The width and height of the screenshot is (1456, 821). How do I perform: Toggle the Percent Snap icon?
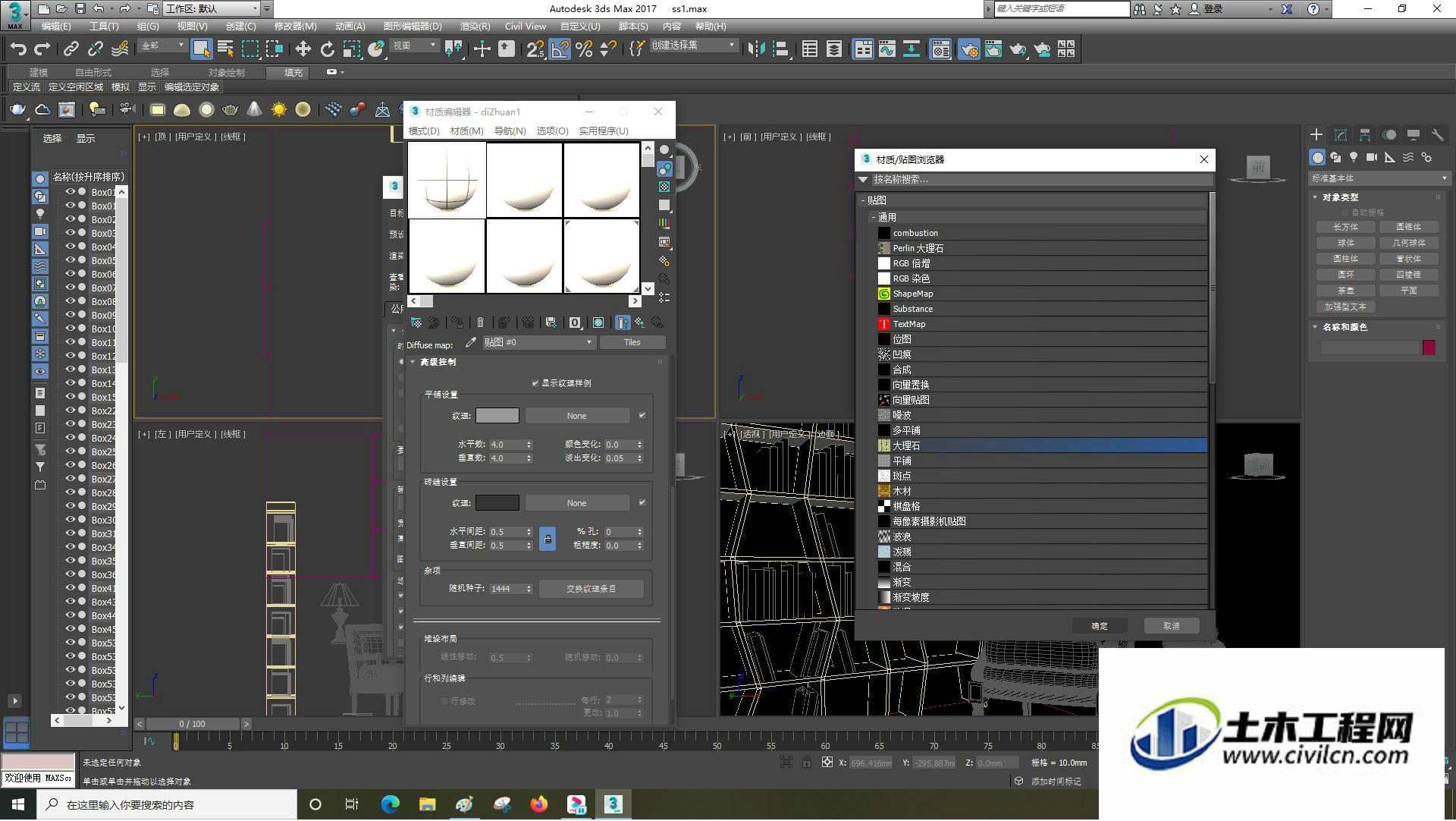584,49
